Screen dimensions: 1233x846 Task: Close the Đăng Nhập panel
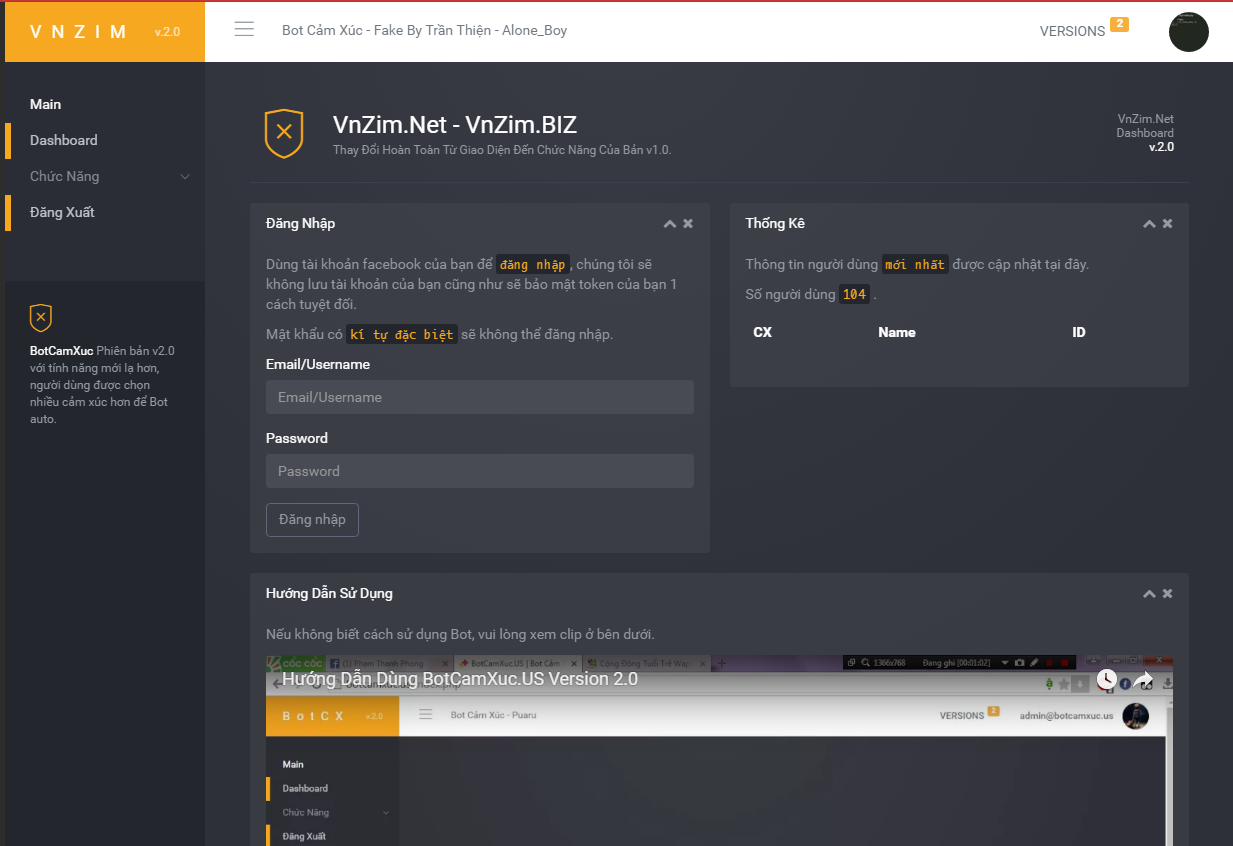[x=688, y=224]
